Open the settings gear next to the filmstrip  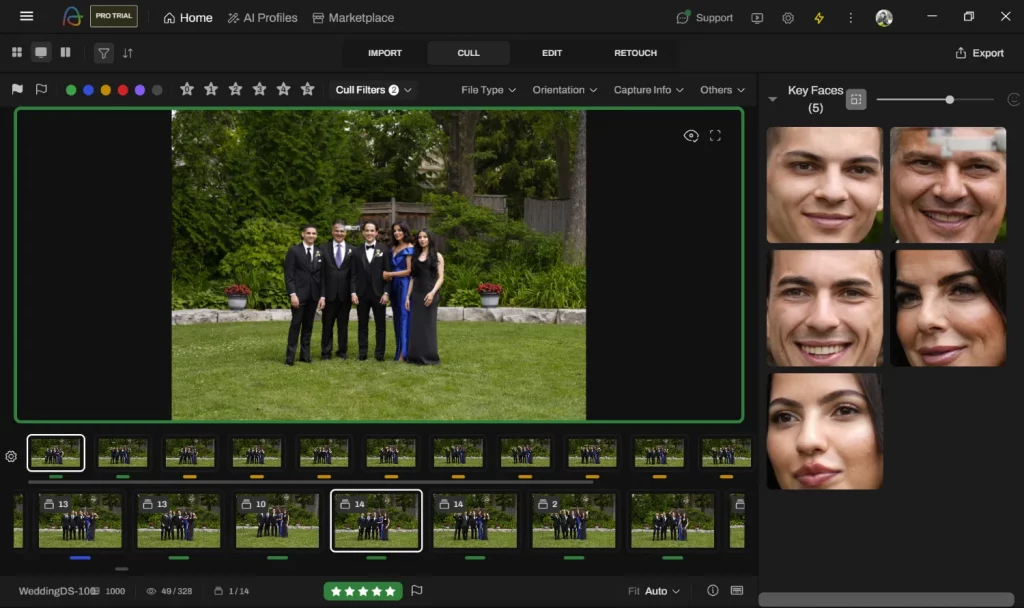pyautogui.click(x=10, y=457)
